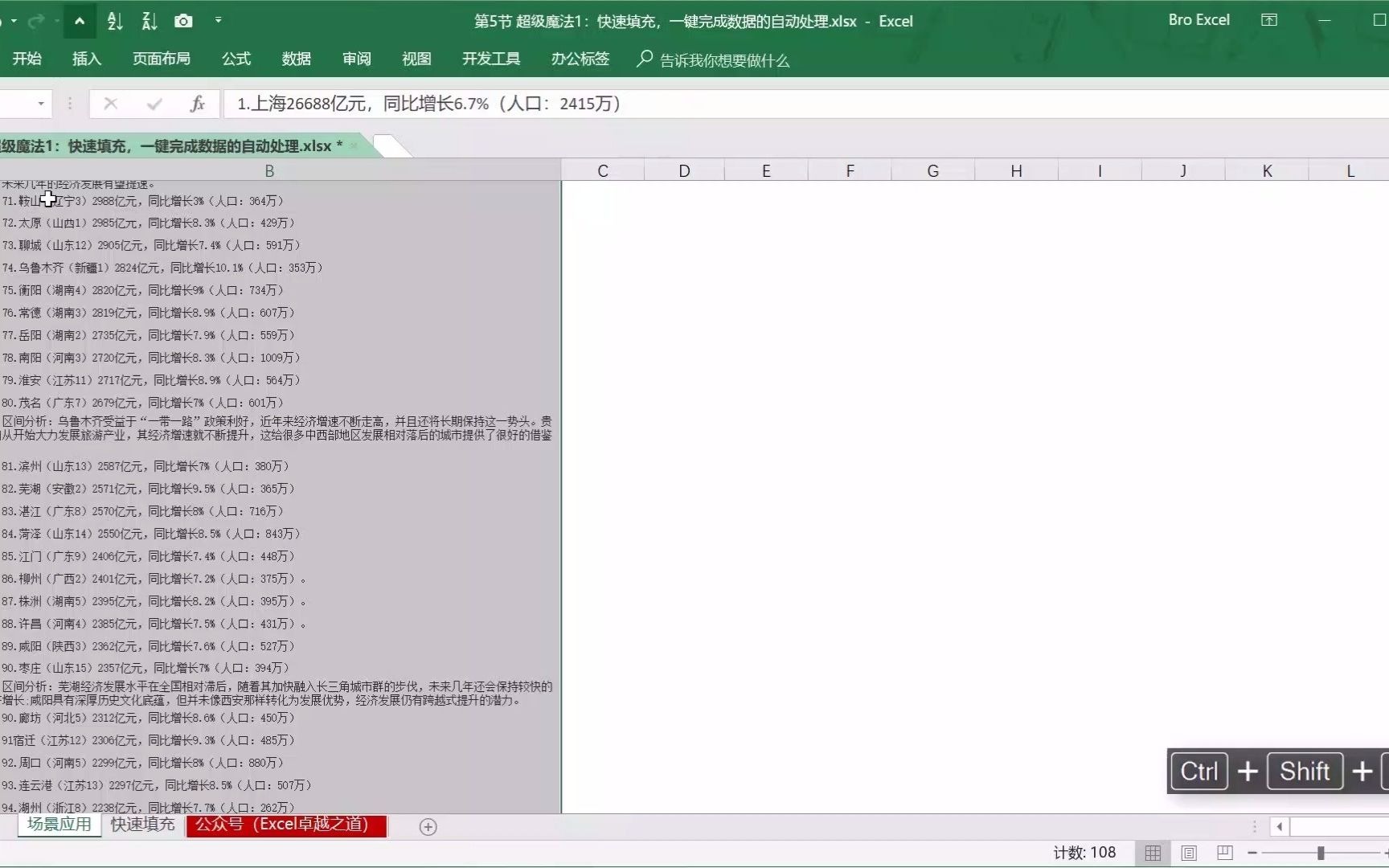Switch to Page Layout view icon
This screenshot has height=868, width=1389.
coord(1189,853)
